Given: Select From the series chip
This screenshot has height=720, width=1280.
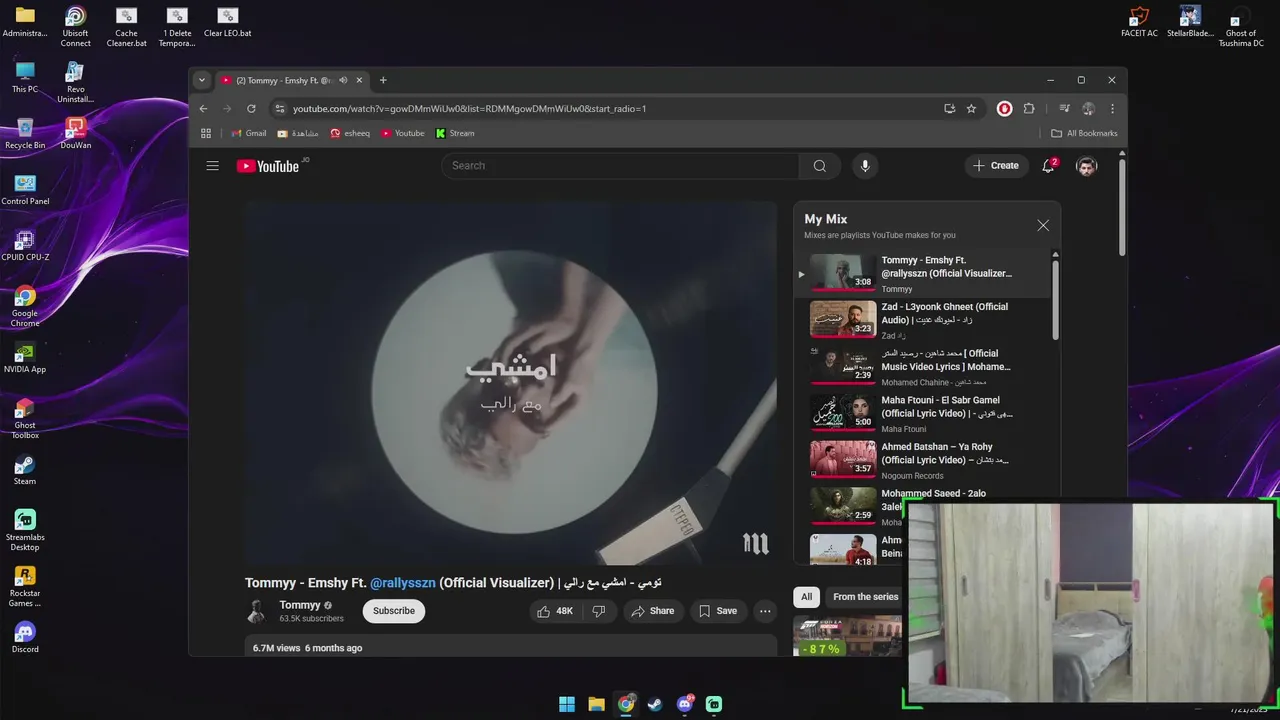Looking at the screenshot, I should pyautogui.click(x=865, y=597).
